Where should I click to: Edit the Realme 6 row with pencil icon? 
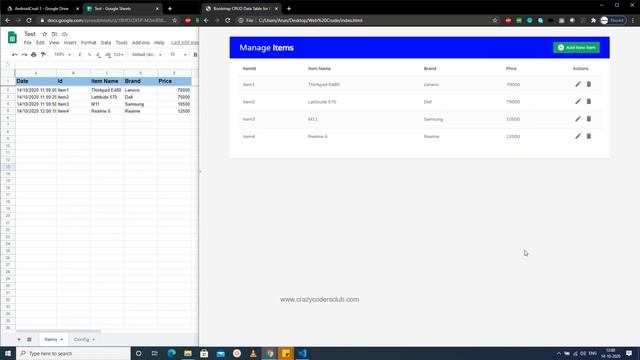click(x=578, y=136)
